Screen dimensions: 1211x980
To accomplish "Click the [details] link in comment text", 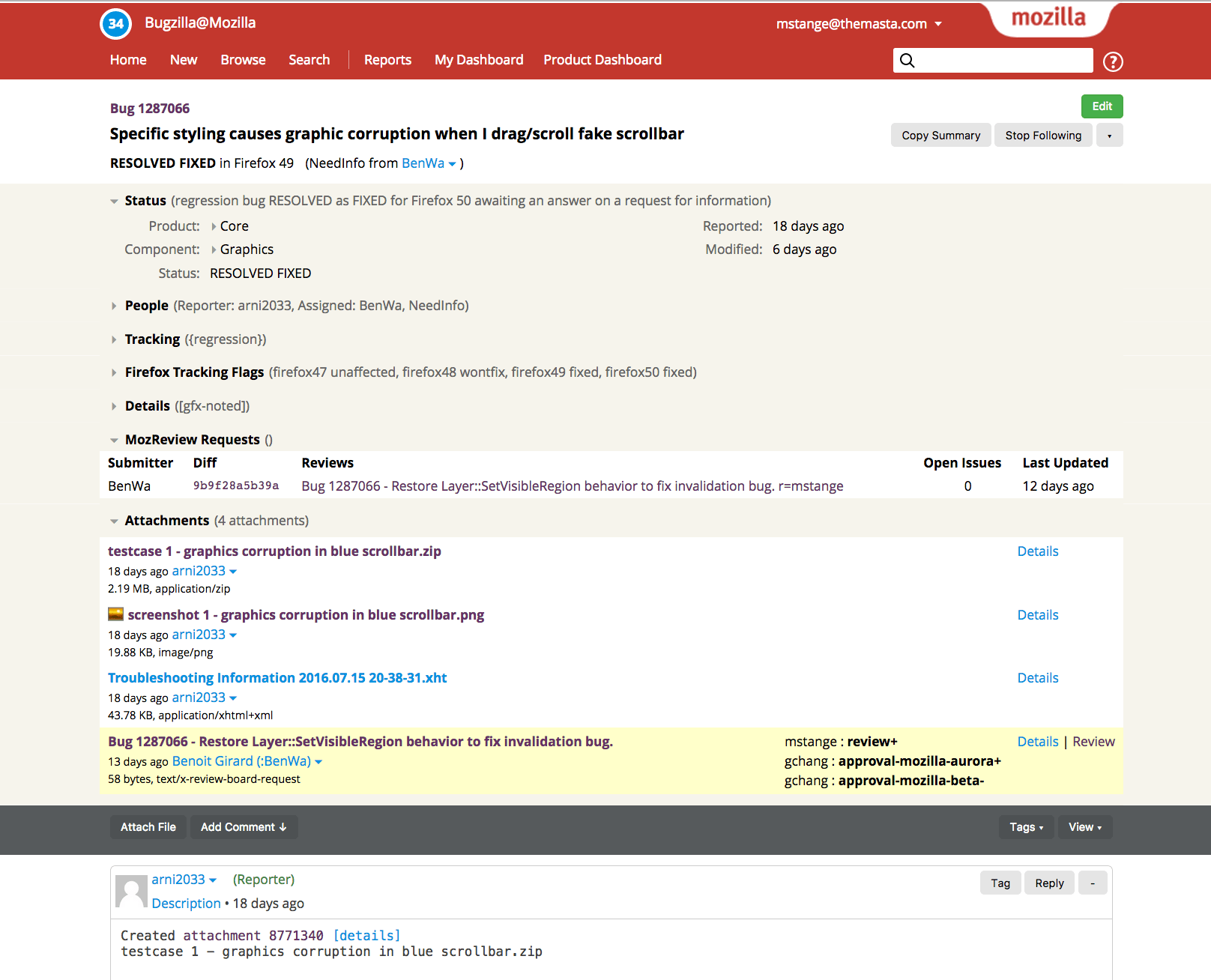I will click(366, 936).
